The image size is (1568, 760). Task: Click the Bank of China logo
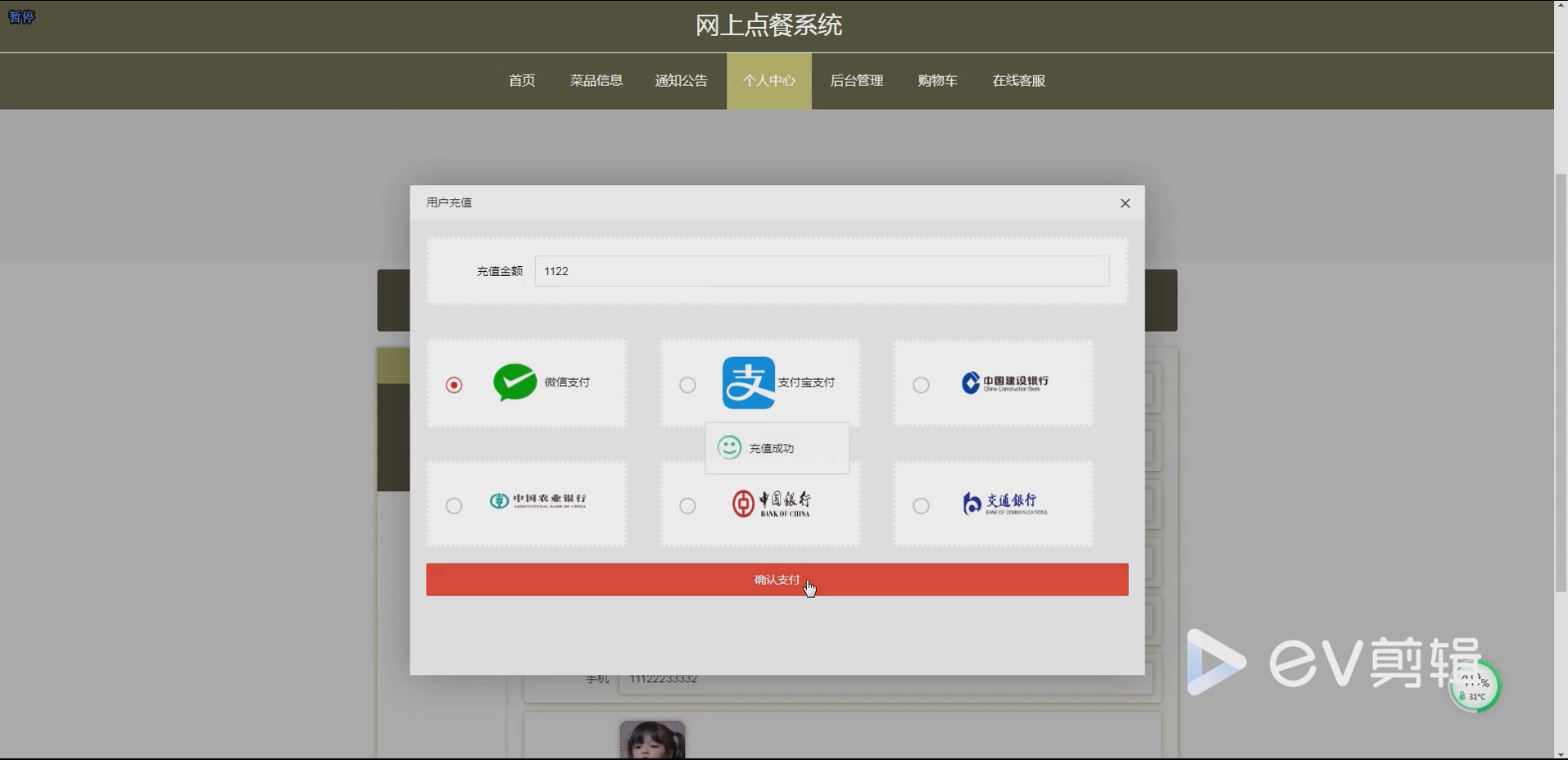click(772, 504)
